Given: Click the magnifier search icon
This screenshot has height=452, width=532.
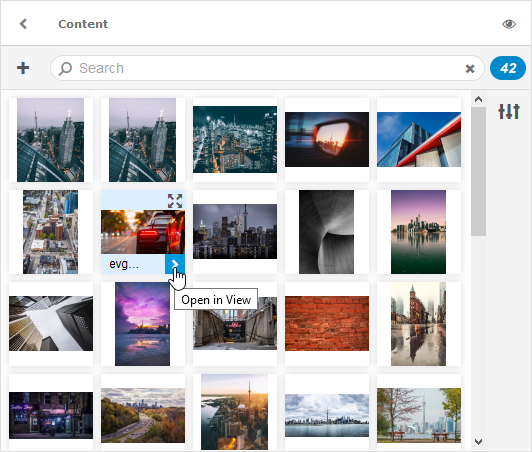Looking at the screenshot, I should (x=65, y=68).
